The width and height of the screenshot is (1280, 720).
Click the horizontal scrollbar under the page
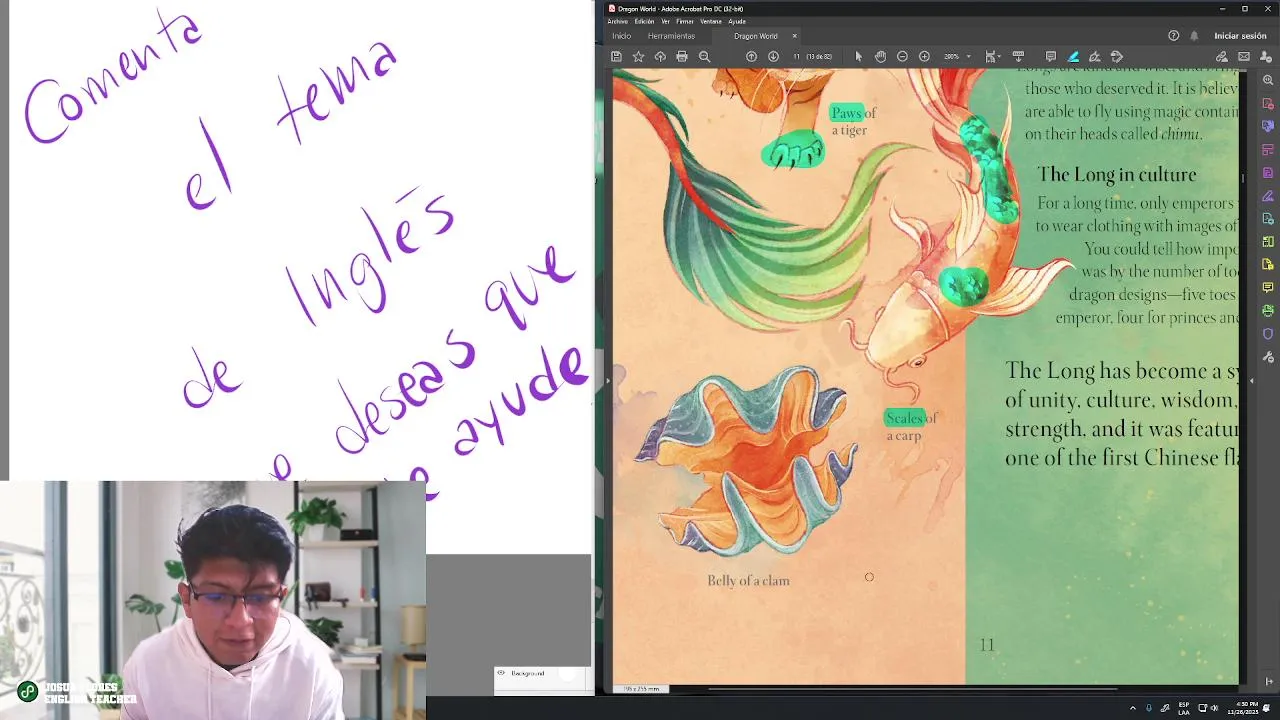pyautogui.click(x=913, y=689)
